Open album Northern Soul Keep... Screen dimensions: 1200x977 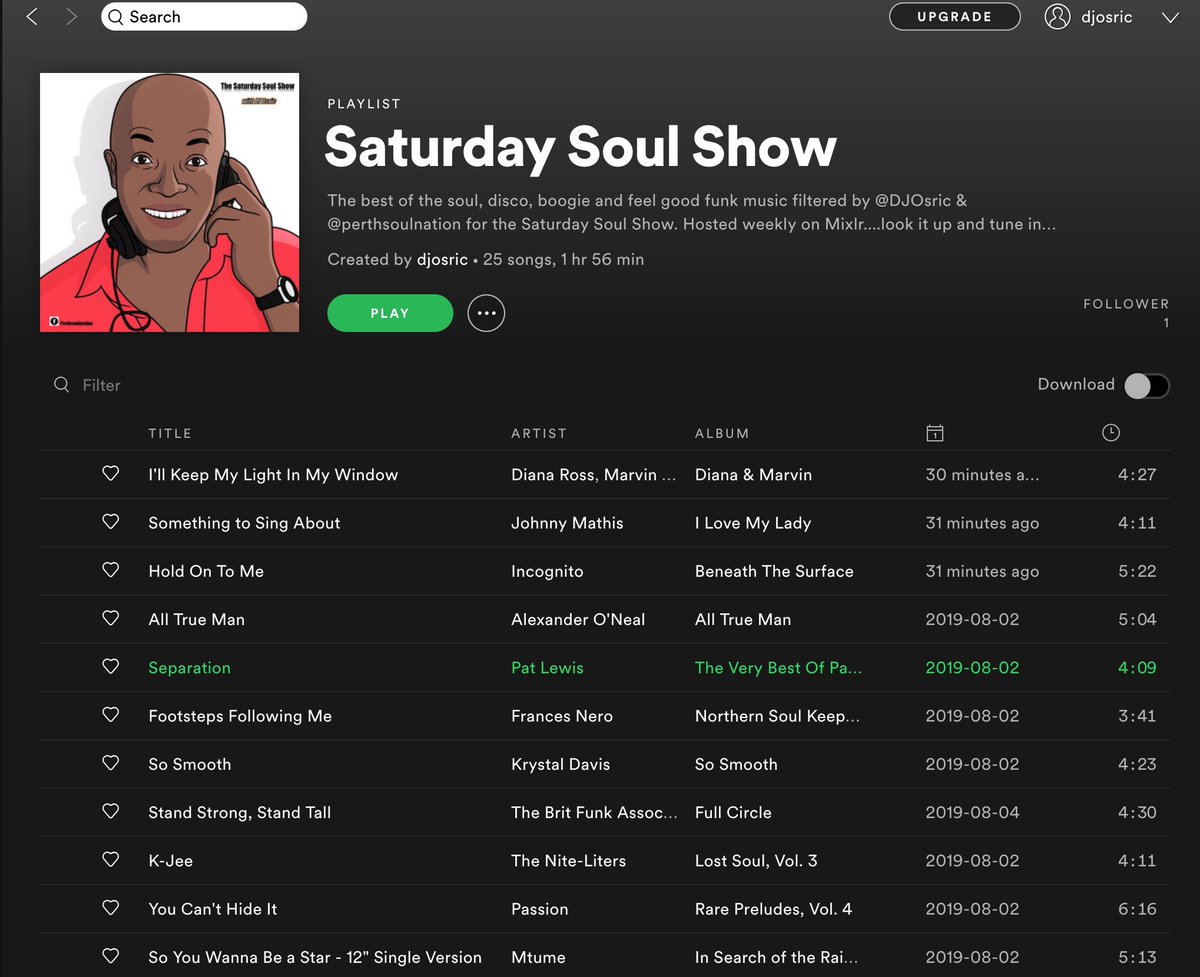pos(777,716)
